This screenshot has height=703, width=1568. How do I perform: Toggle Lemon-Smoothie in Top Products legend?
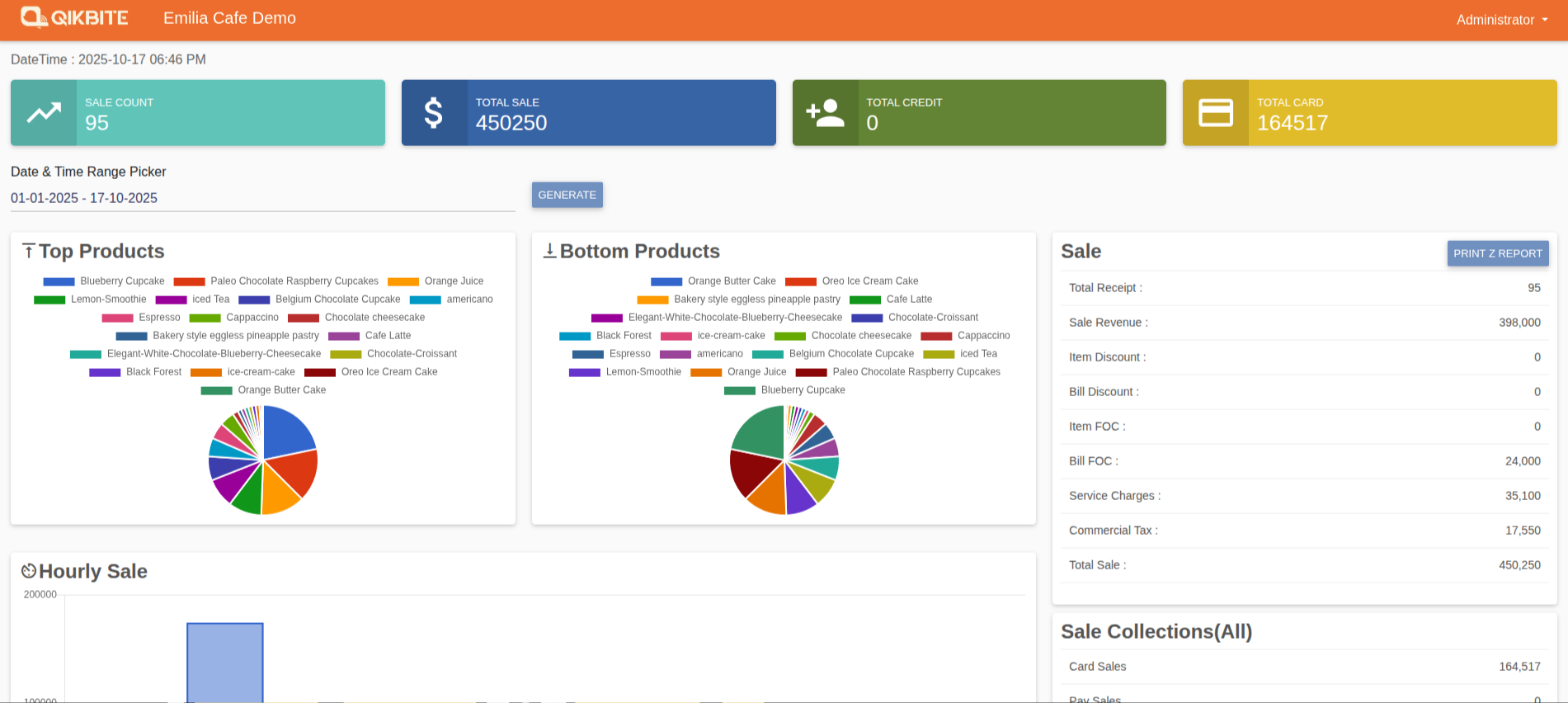click(90, 300)
